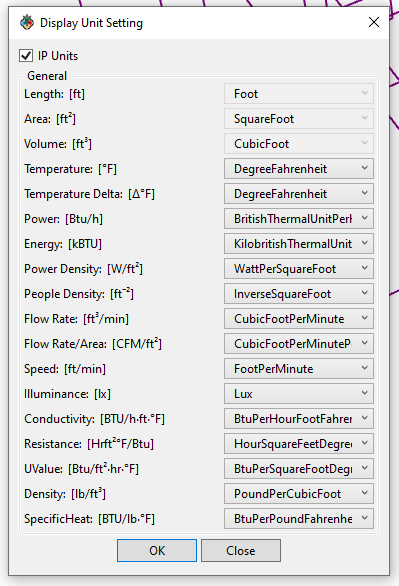
Task: Expand the Conductivity unit dropdown
Action: pyautogui.click(x=299, y=419)
